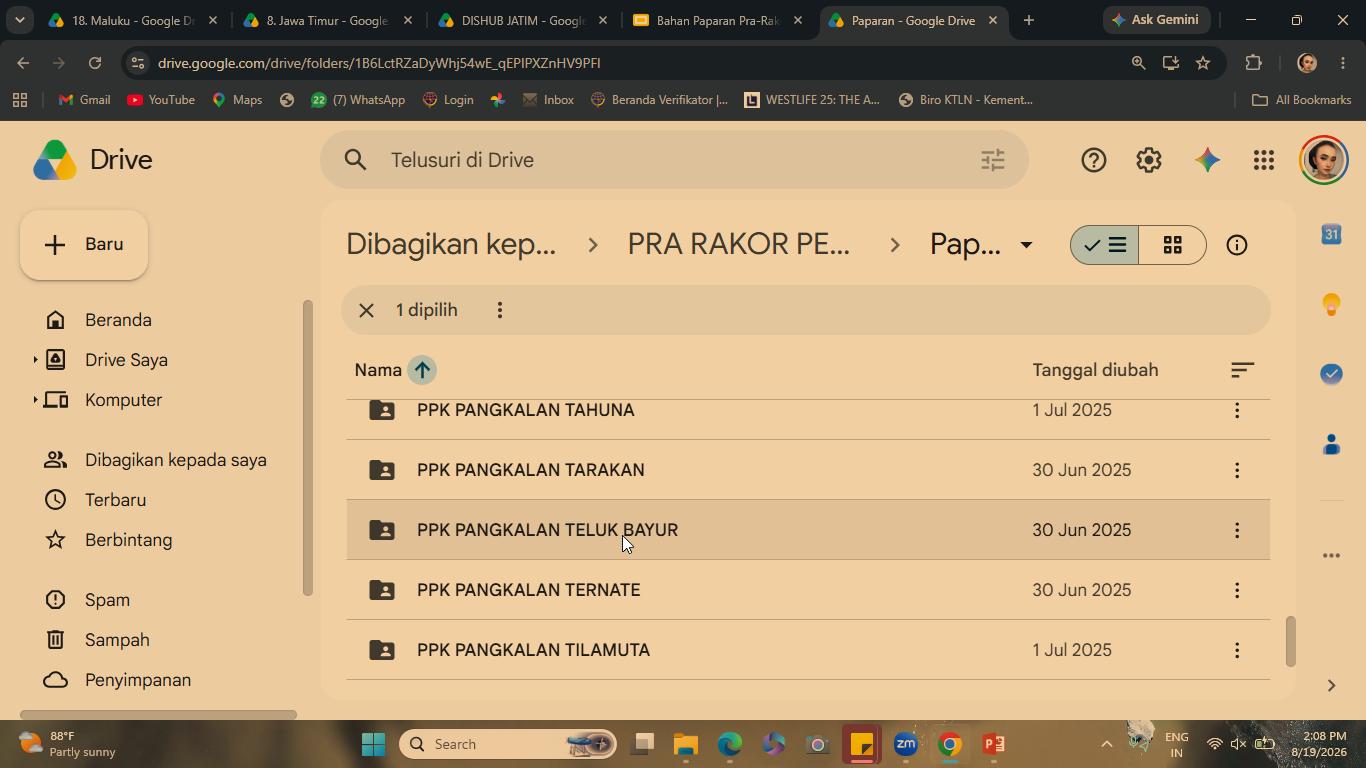Open Google Calendar side panel icon
This screenshot has width=1366, height=768.
point(1331,234)
